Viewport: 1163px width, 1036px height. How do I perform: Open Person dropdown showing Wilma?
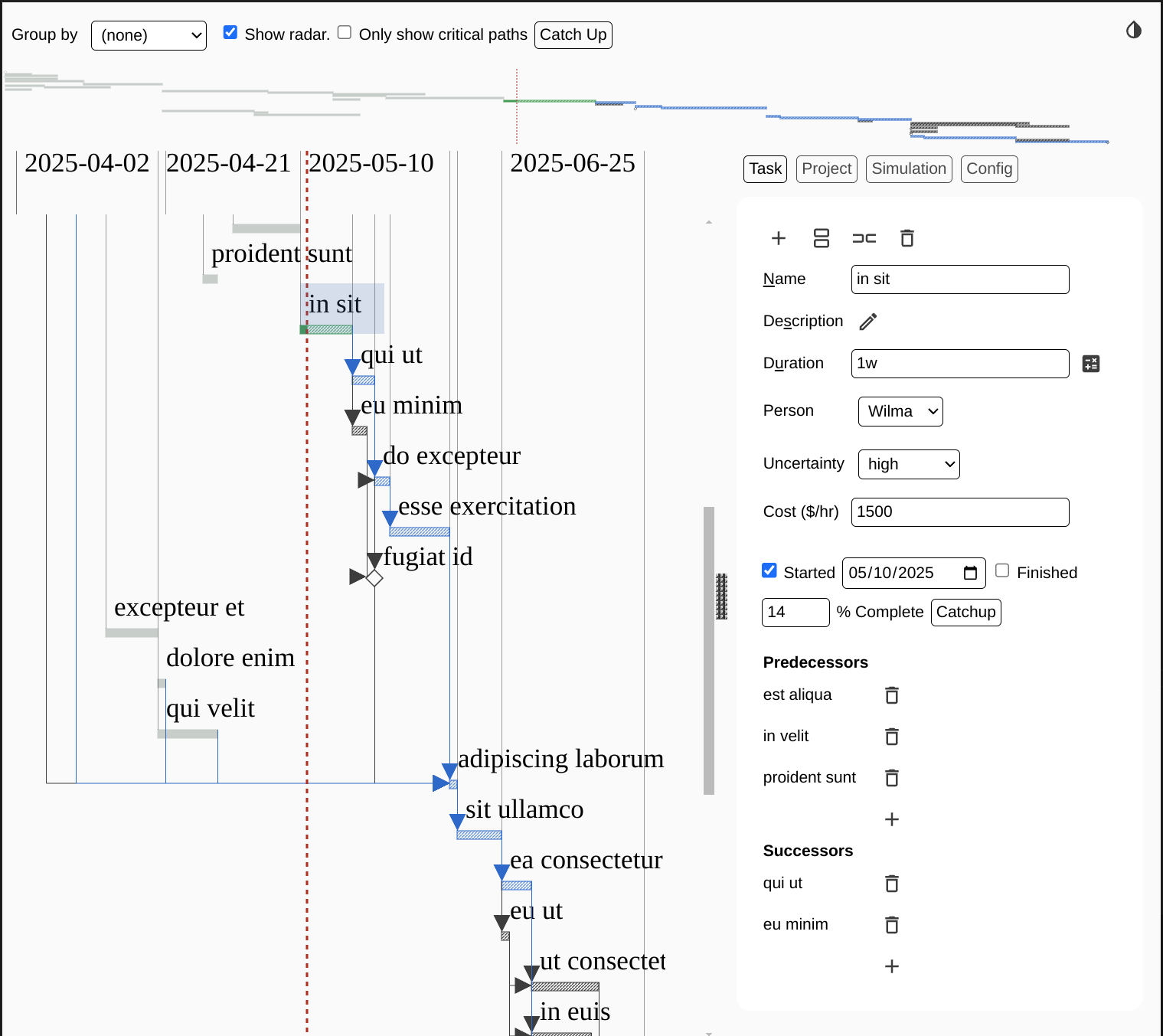click(x=900, y=411)
